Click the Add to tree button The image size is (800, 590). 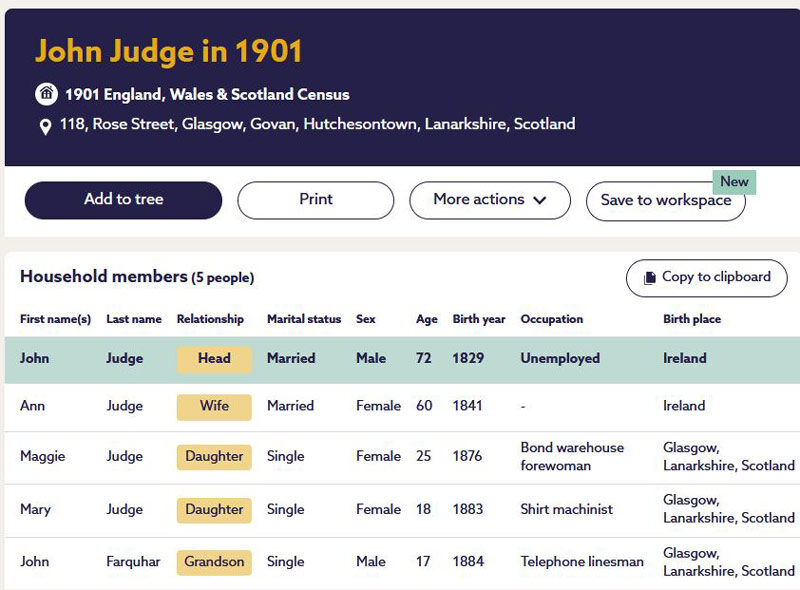pos(124,200)
